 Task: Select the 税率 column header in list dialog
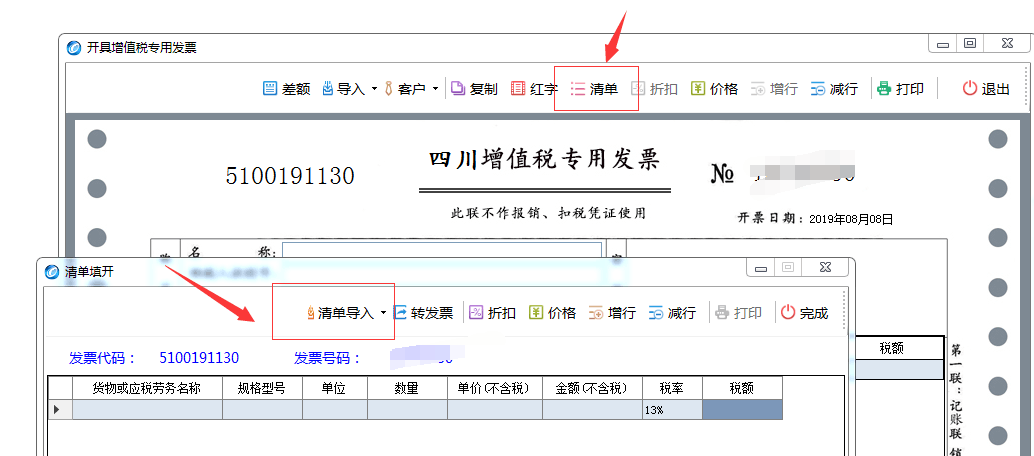click(673, 388)
